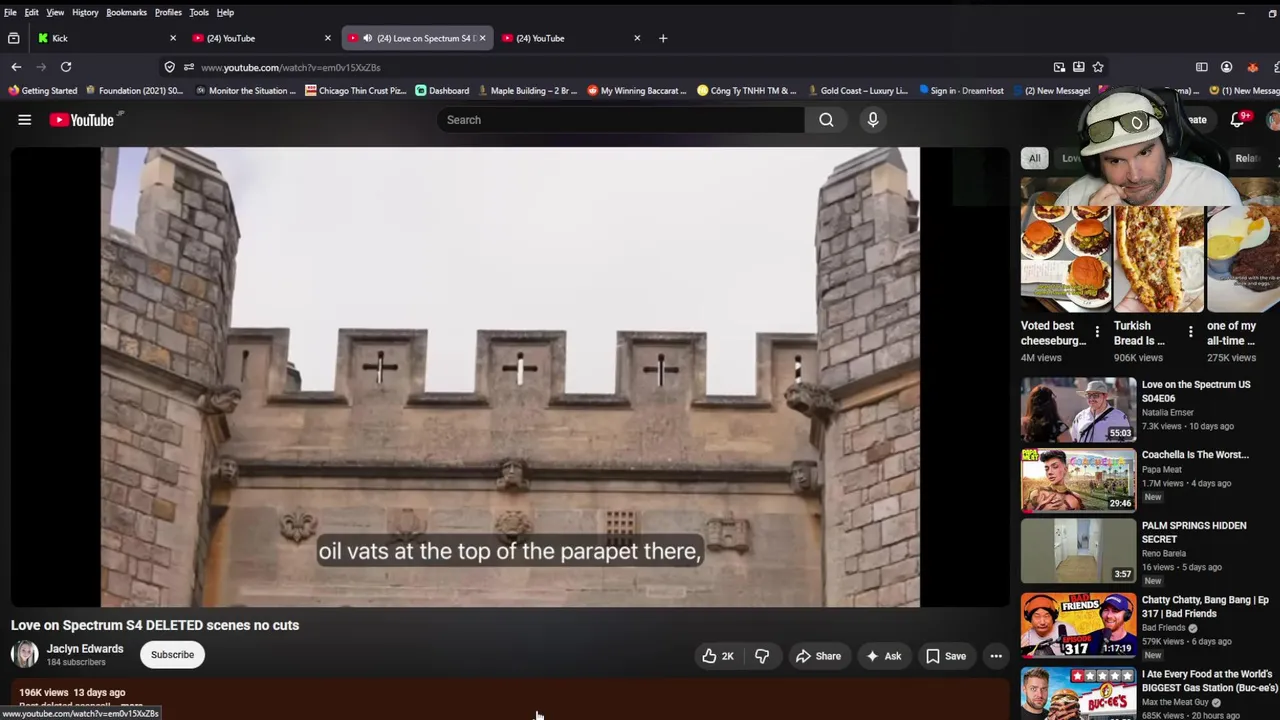1280x720 pixels.
Task: Open the Dashboard bookmark
Action: click(x=442, y=90)
